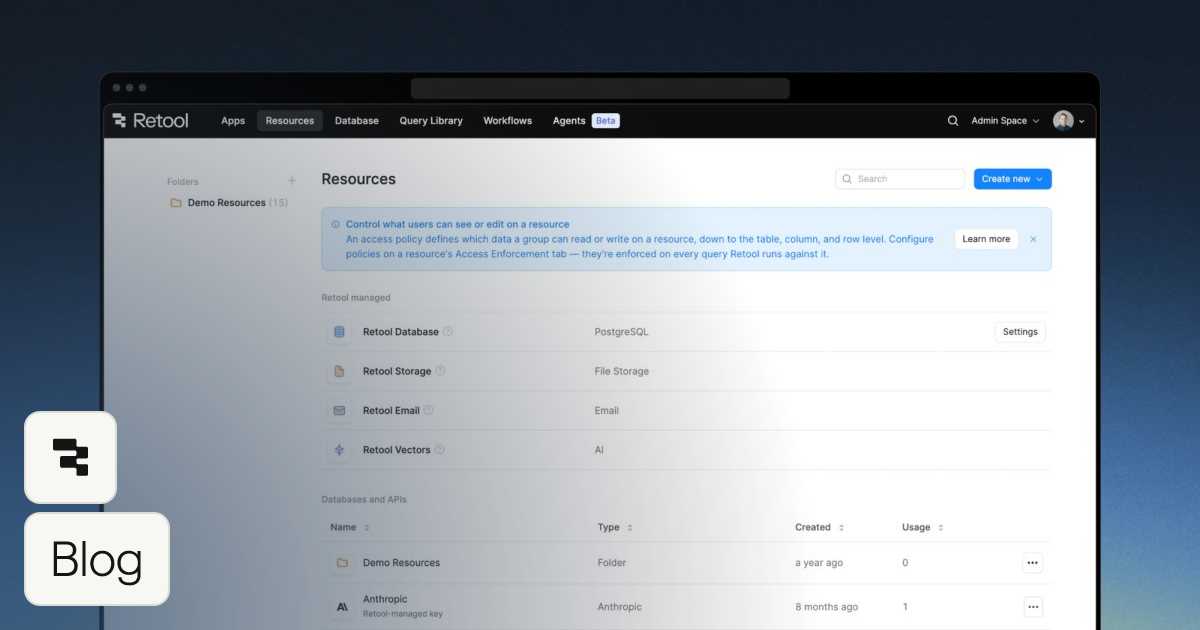Select the Demo Resources folder in the sidebar
Screen dimensions: 1200x630
(x=227, y=203)
